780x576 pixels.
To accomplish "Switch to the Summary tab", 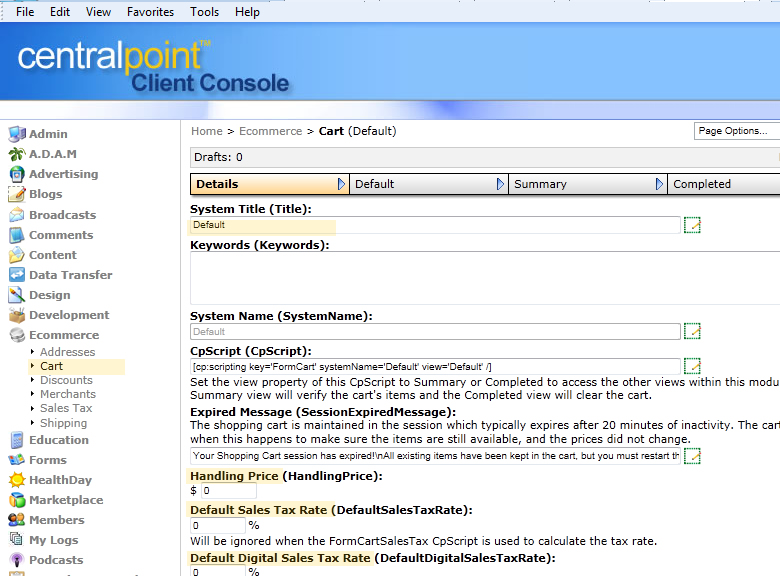I will (x=587, y=184).
